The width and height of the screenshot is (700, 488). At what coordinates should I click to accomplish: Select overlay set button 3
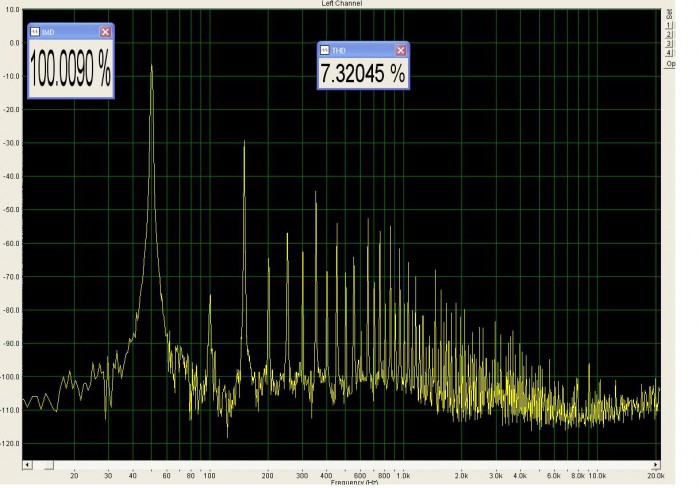click(669, 44)
